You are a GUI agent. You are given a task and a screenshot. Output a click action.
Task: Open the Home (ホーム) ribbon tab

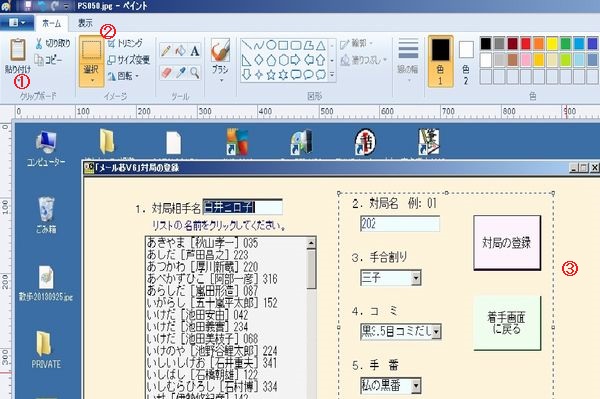click(52, 23)
